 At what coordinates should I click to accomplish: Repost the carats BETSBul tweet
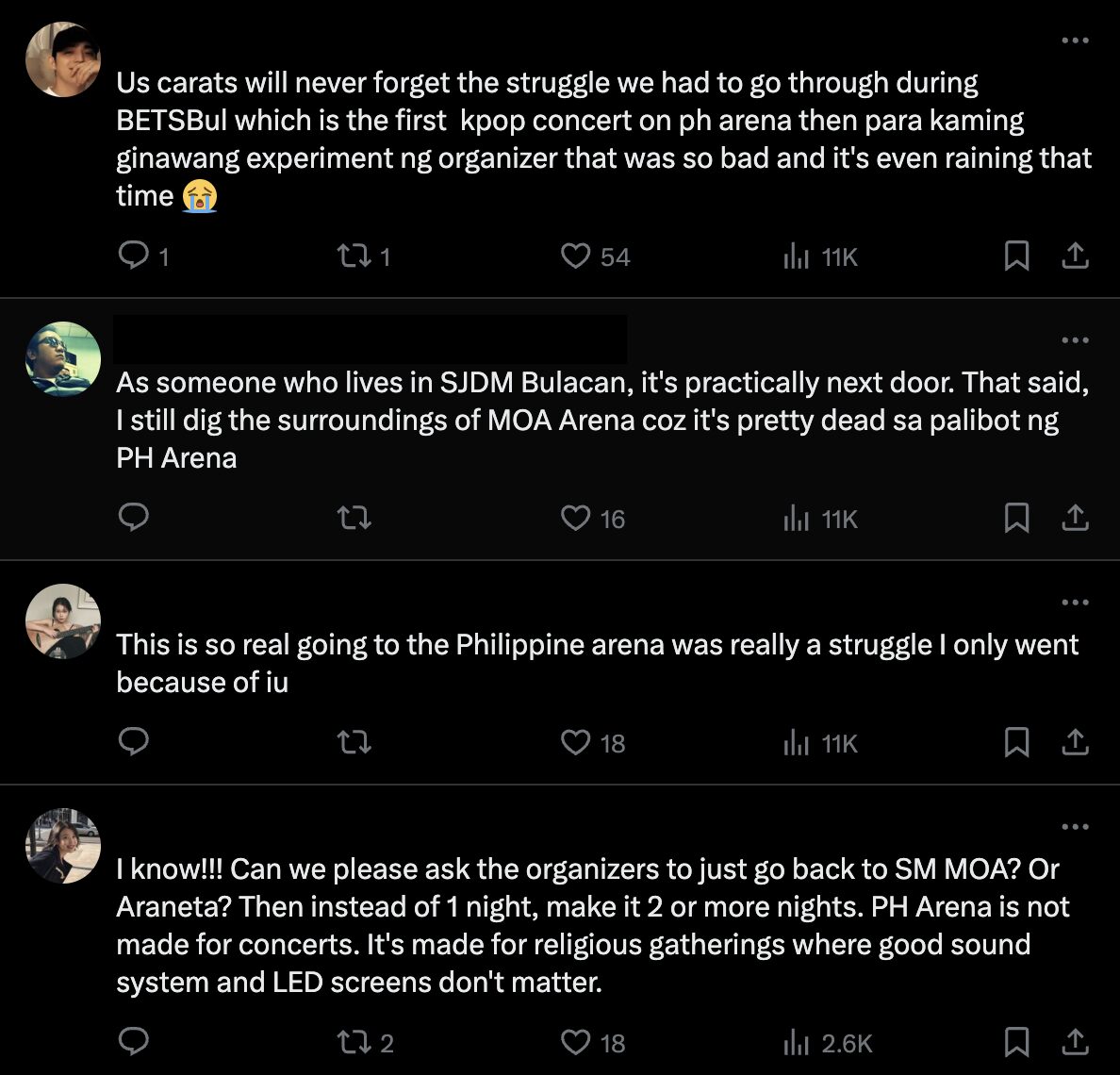[x=354, y=256]
